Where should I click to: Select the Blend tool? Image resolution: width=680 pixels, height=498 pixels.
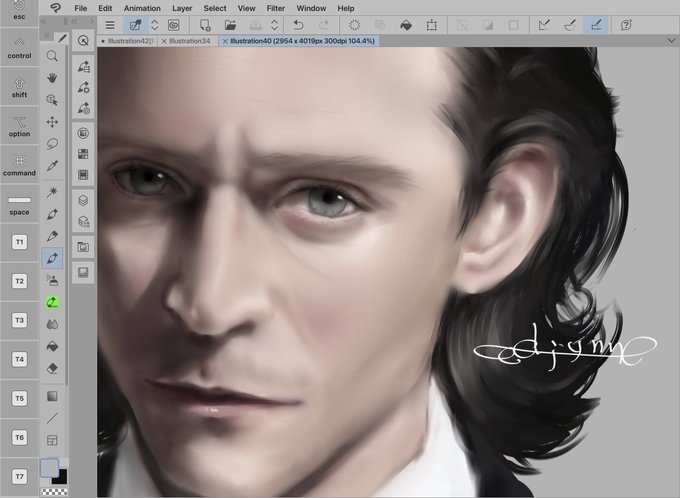click(52, 324)
